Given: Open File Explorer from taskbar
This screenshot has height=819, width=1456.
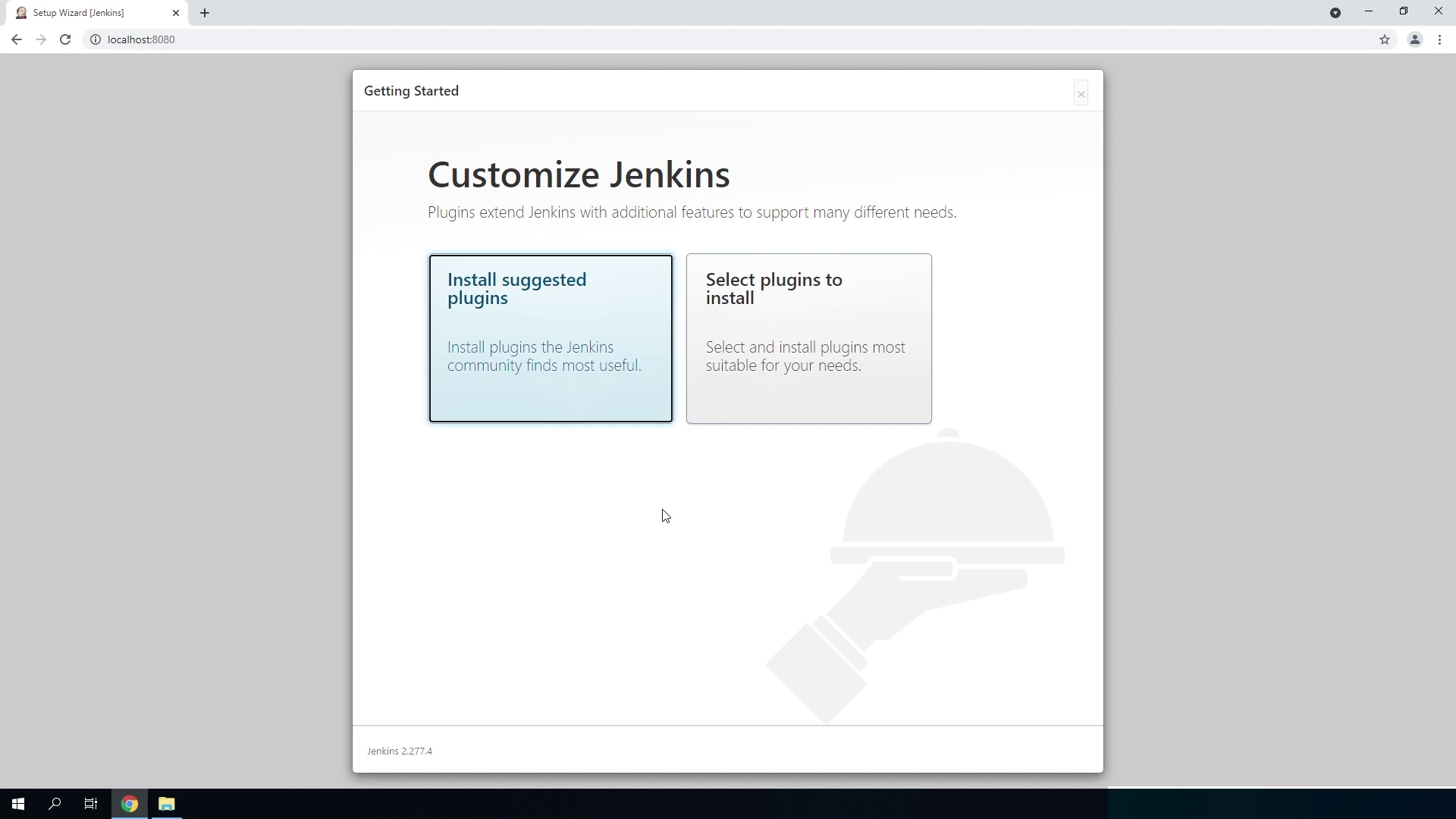Looking at the screenshot, I should coord(166,804).
